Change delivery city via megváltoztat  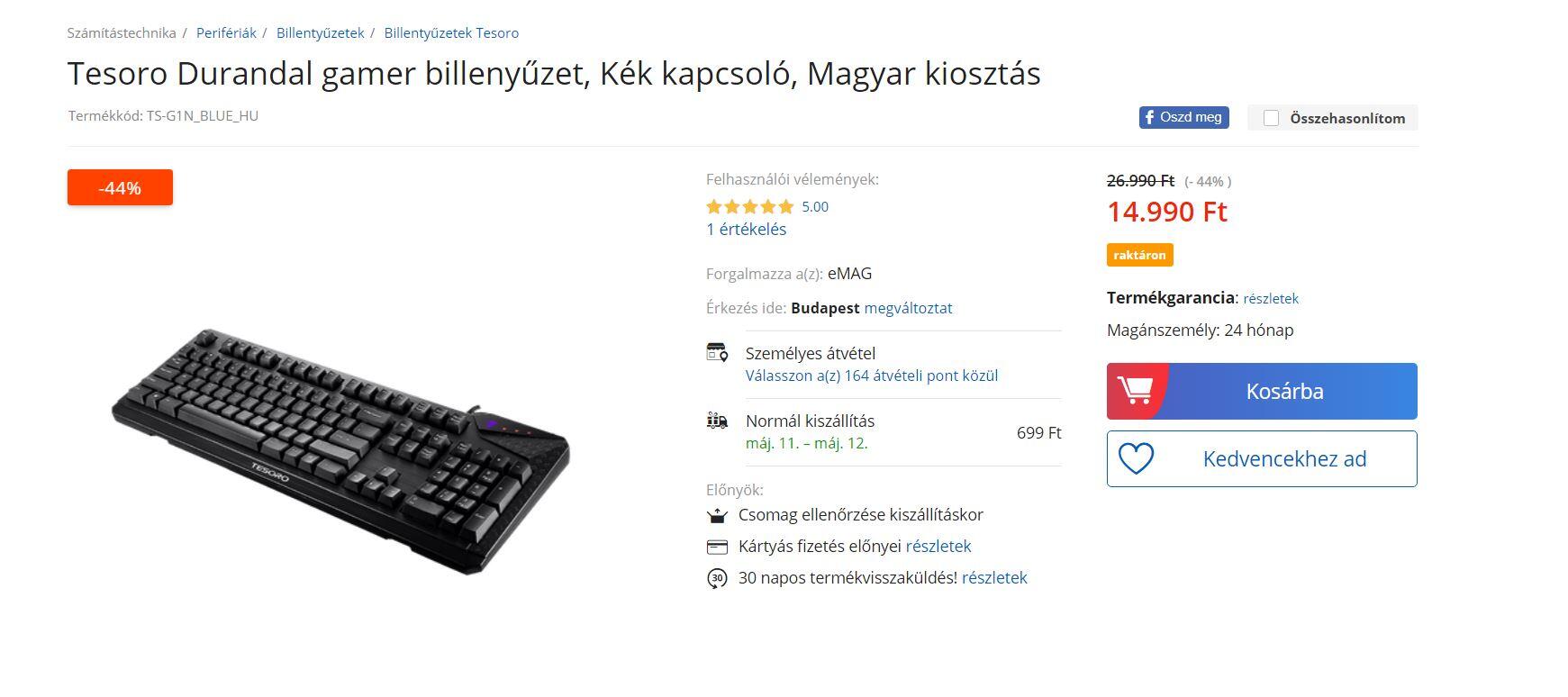click(908, 308)
